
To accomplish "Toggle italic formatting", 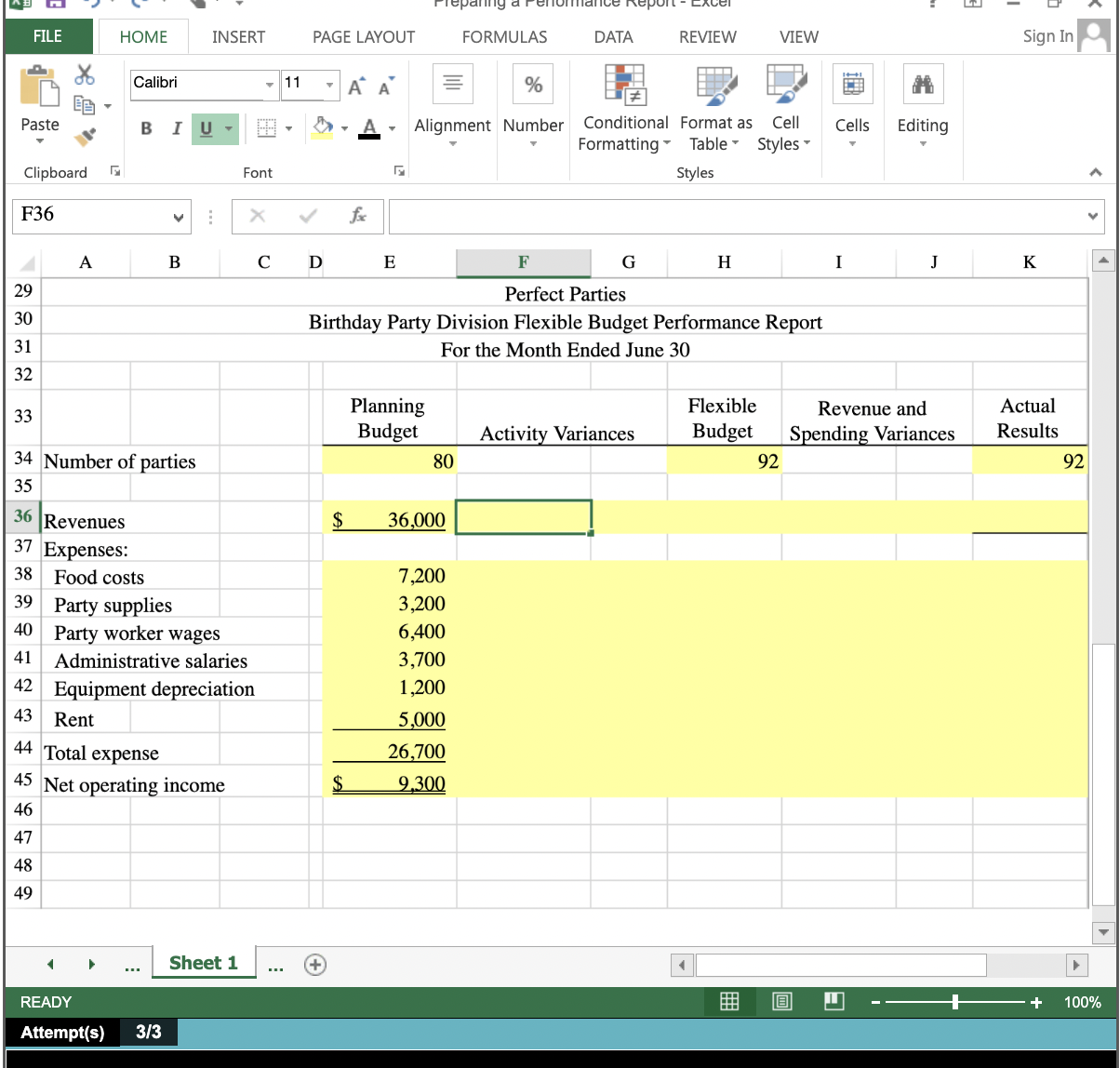I will 177,128.
